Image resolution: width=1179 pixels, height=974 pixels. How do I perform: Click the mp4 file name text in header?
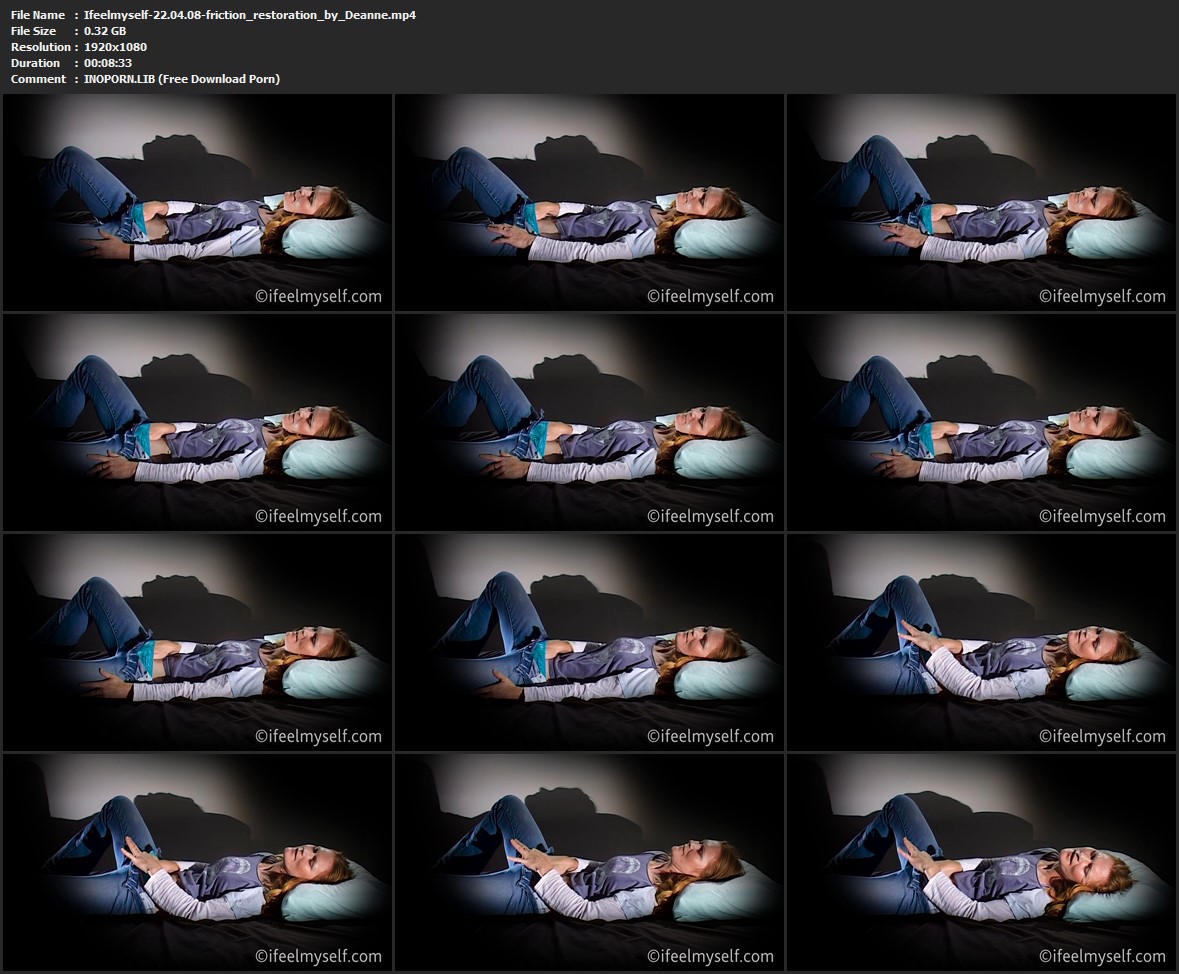click(x=250, y=15)
